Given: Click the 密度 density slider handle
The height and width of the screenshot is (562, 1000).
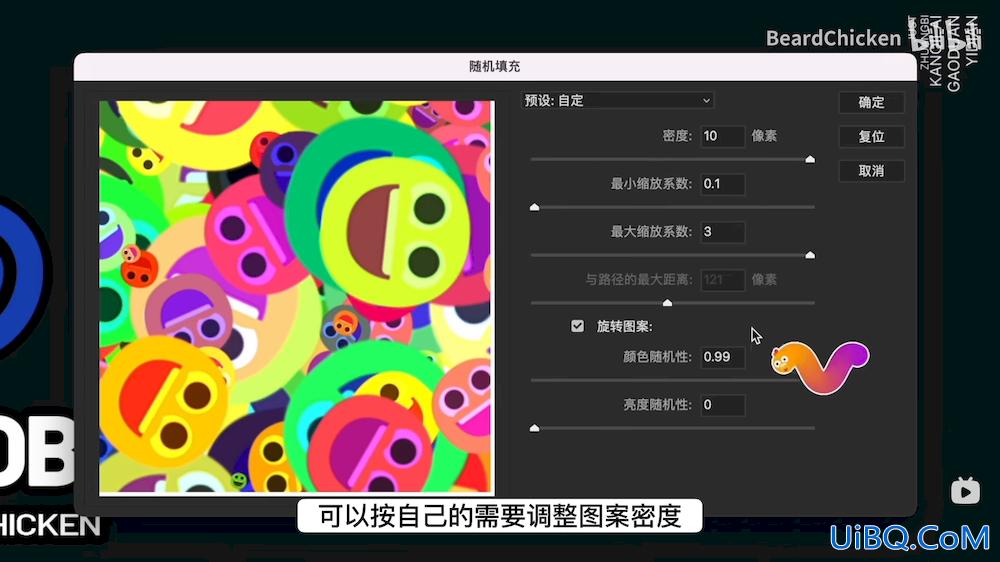Looking at the screenshot, I should pos(810,159).
